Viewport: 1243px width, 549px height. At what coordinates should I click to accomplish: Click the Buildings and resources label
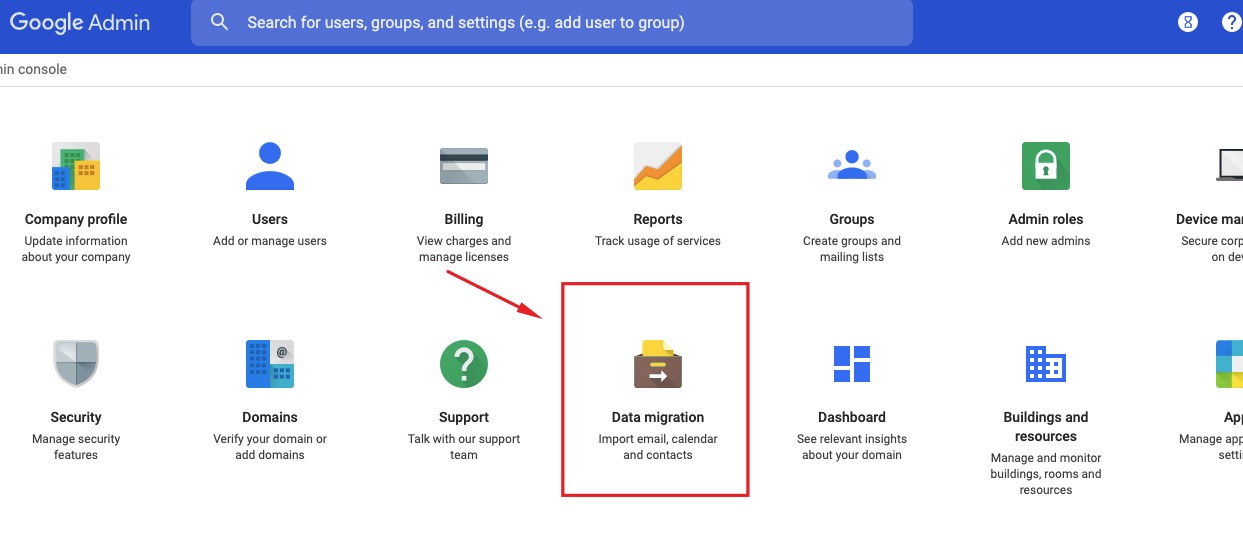(1046, 427)
